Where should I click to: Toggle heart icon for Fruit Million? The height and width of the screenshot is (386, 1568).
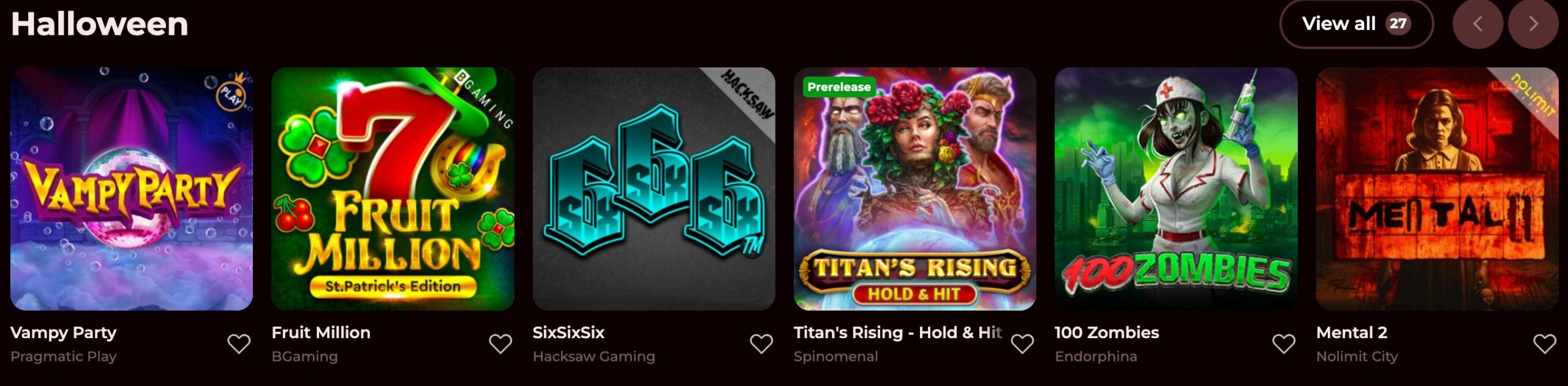tap(500, 344)
